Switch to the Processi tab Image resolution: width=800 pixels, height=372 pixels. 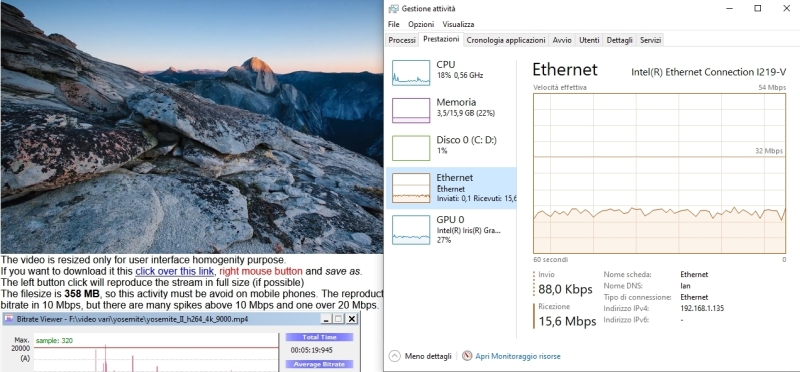coord(402,40)
